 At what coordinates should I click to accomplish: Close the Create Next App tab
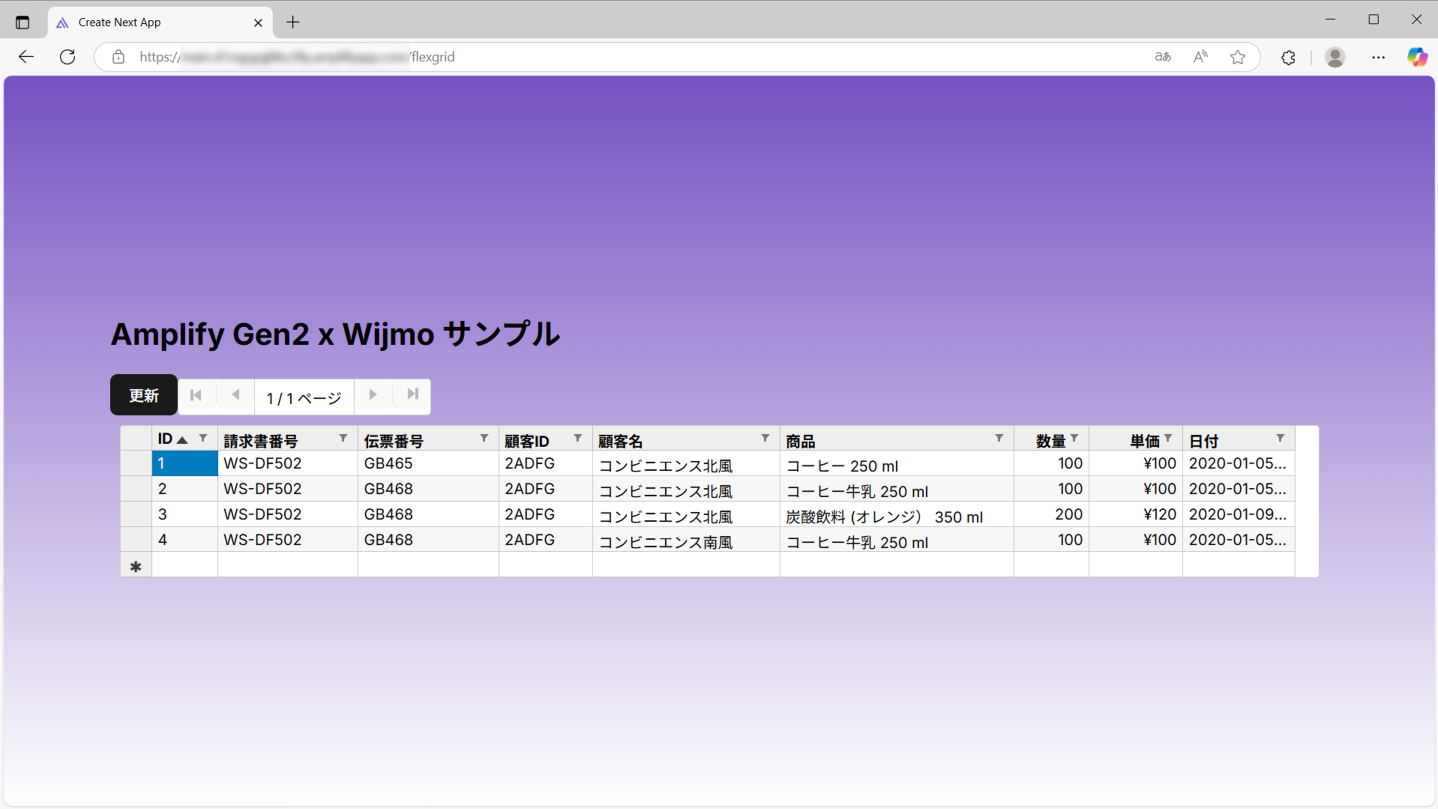click(x=258, y=22)
